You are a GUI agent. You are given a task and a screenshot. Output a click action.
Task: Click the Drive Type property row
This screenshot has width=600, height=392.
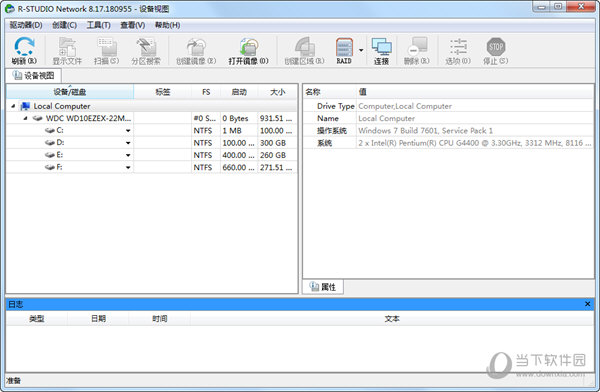[448, 106]
